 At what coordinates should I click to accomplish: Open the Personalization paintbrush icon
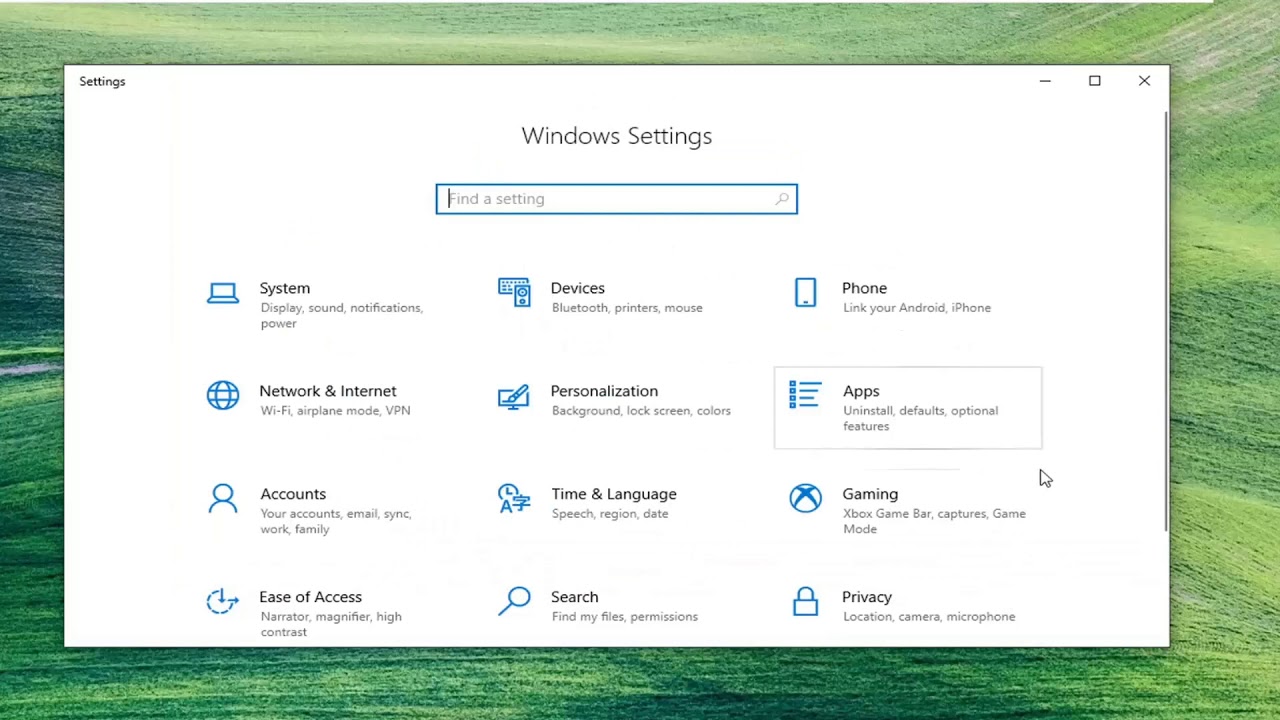(x=514, y=396)
